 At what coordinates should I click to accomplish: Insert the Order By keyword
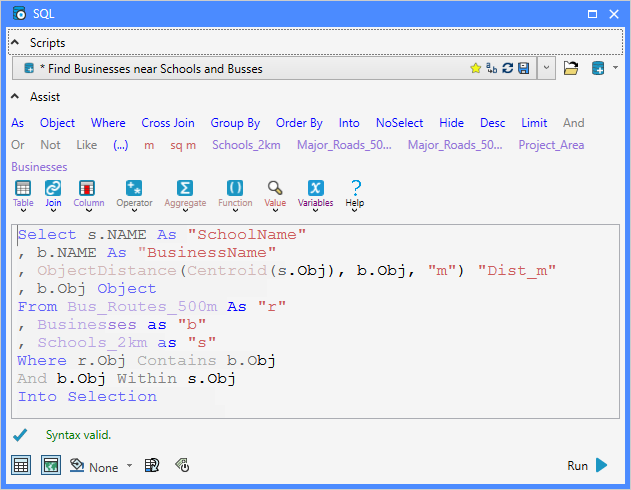click(299, 123)
